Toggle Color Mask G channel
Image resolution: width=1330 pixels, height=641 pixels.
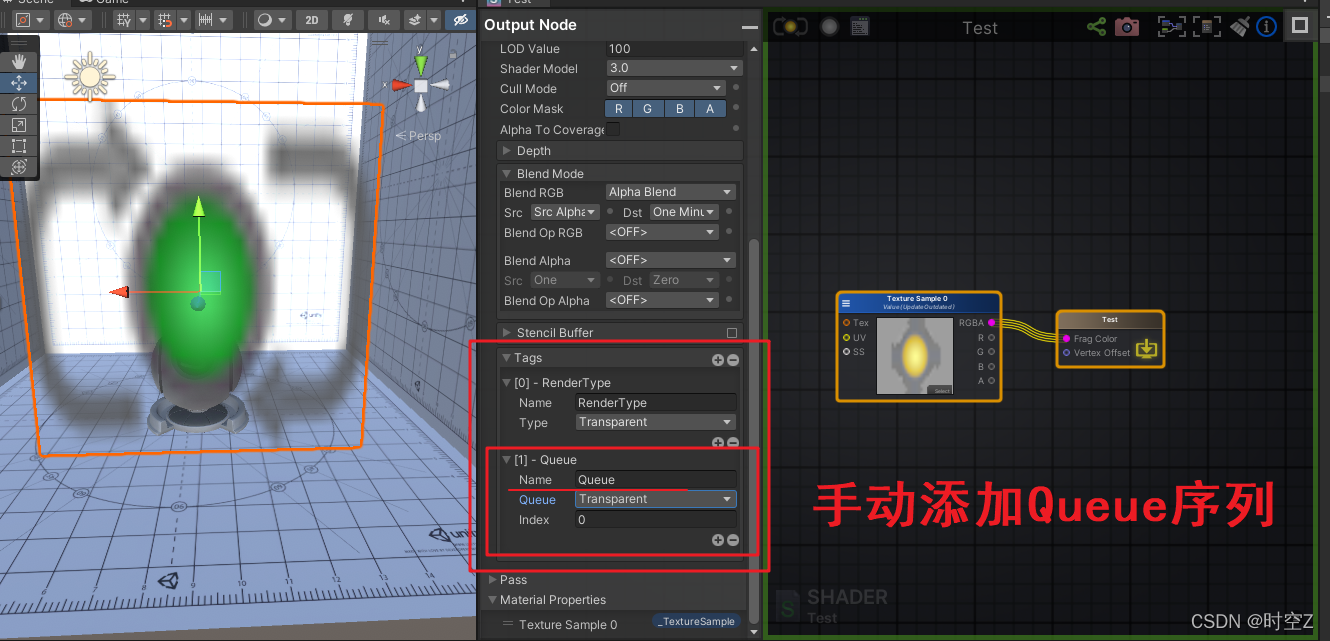[x=648, y=109]
